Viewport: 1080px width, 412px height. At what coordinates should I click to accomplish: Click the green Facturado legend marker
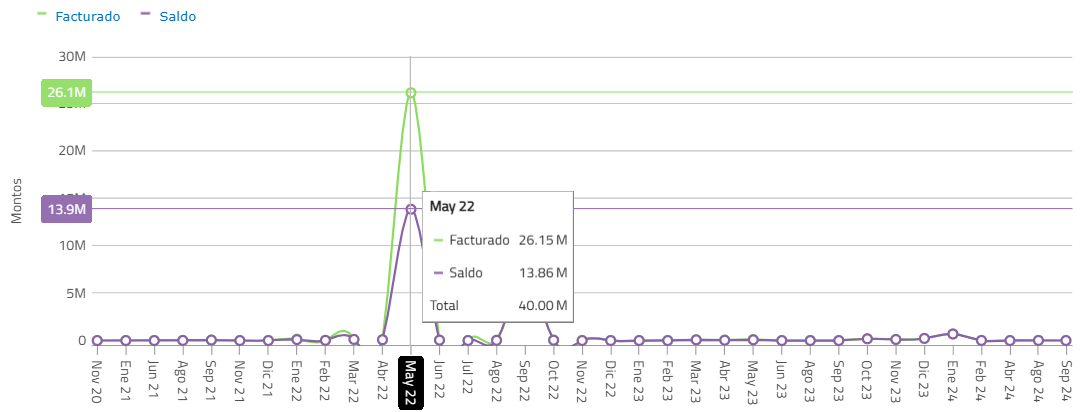pyautogui.click(x=42, y=16)
